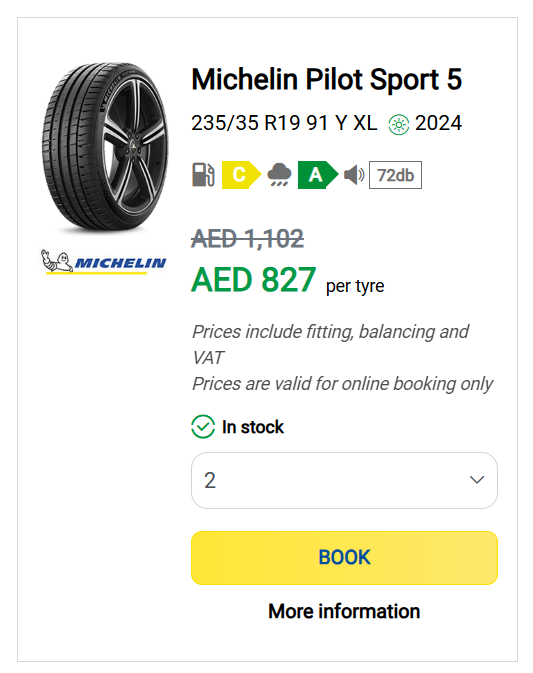Click the wet grip rain cloud icon

pos(279,175)
